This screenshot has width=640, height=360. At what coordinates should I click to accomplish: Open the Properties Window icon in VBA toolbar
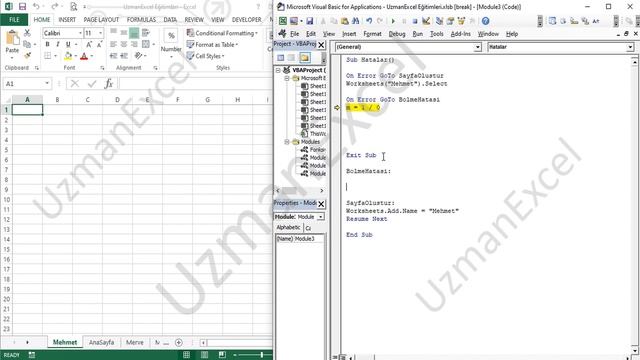tap(450, 21)
